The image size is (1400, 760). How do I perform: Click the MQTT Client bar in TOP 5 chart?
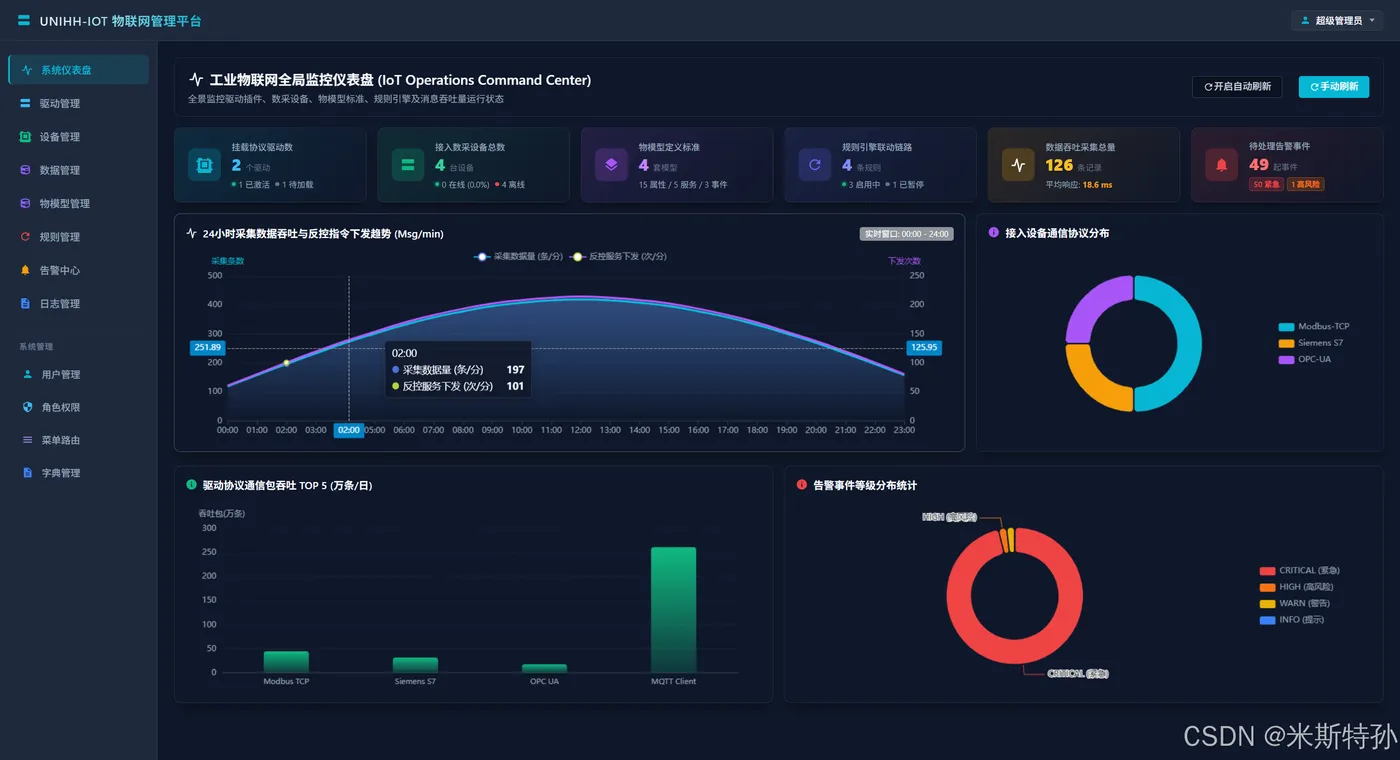tap(673, 610)
